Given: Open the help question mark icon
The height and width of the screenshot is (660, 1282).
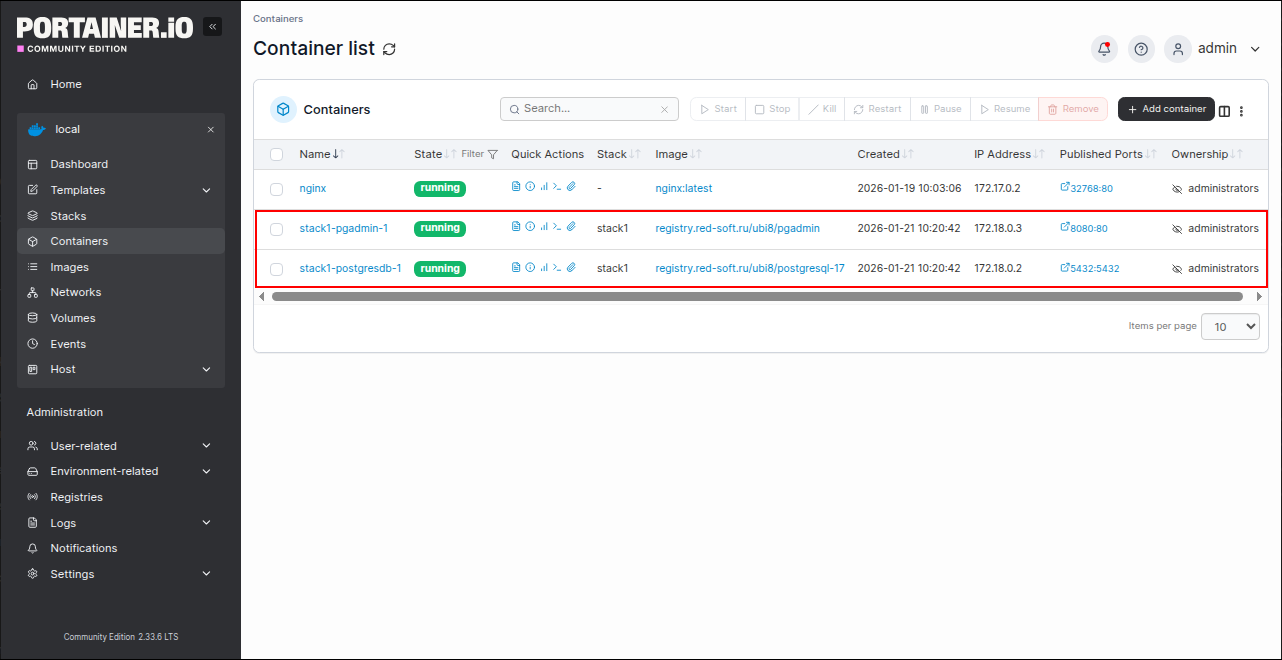Looking at the screenshot, I should (1141, 49).
